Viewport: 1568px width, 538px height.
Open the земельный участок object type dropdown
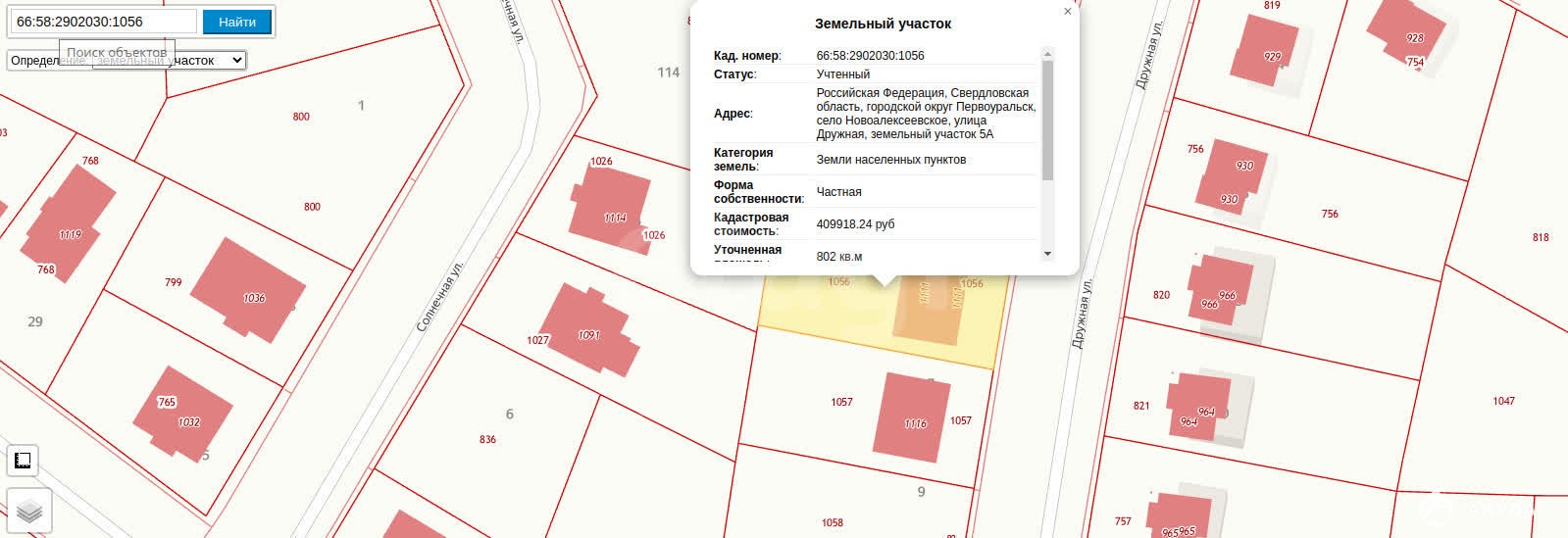click(126, 61)
